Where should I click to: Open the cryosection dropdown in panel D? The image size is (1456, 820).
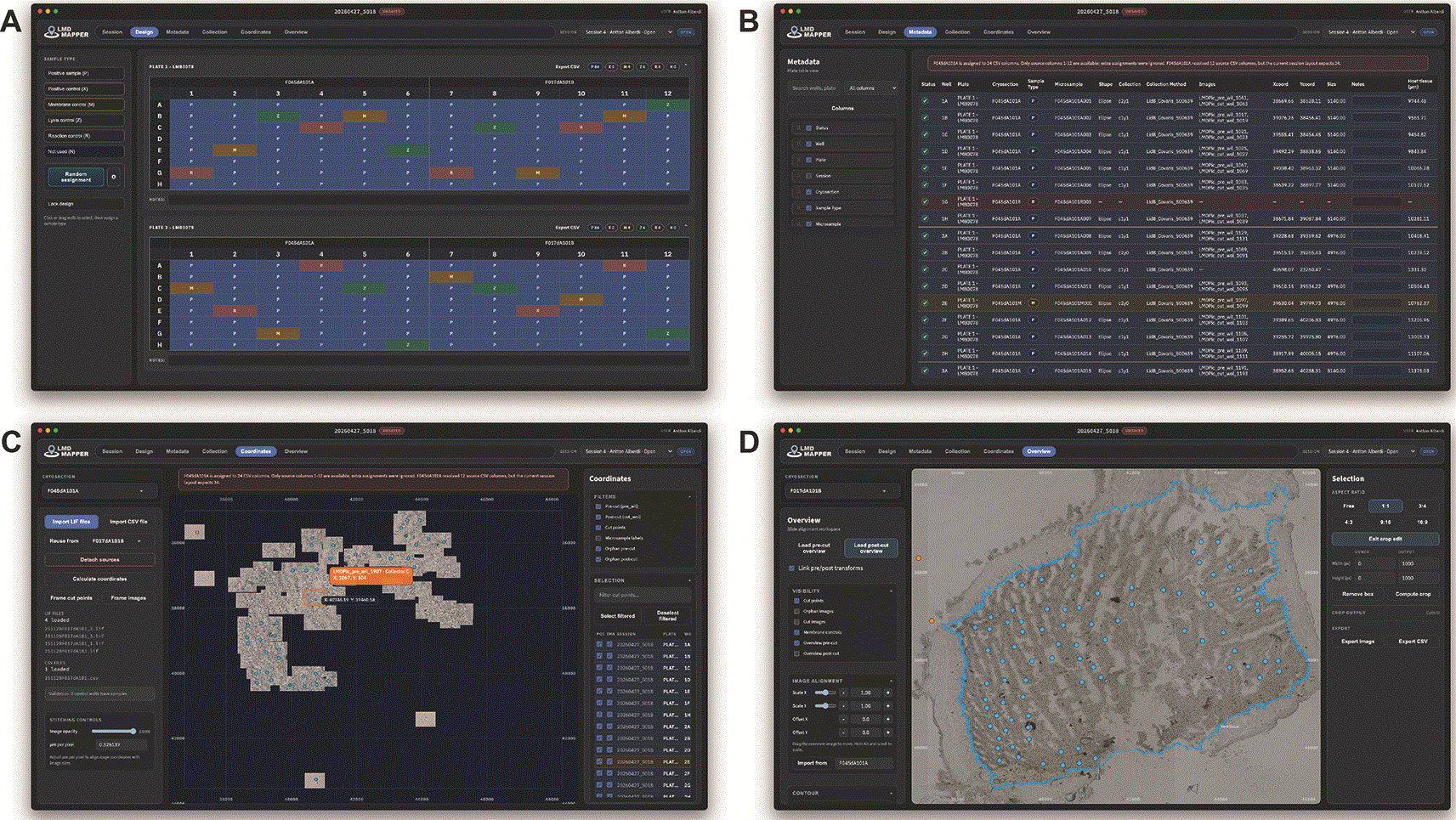[841, 491]
